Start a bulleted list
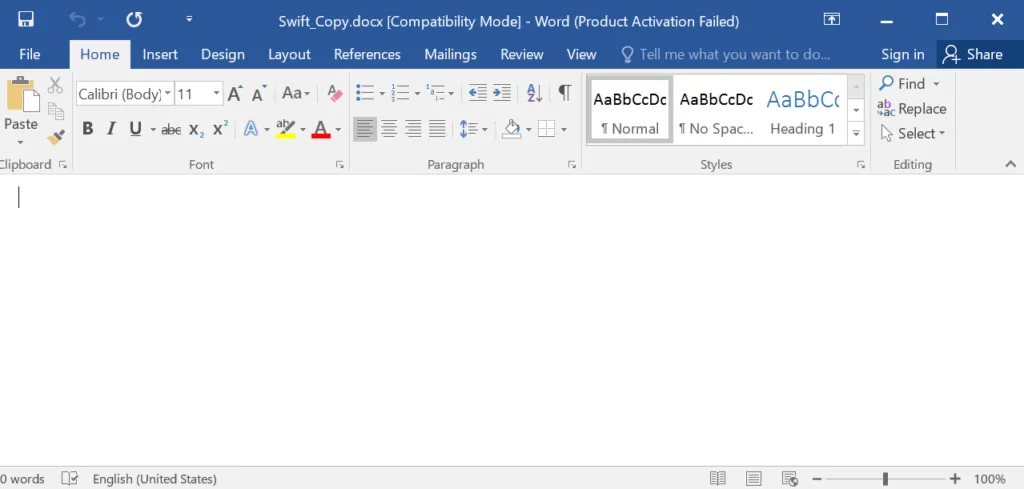 click(x=364, y=93)
